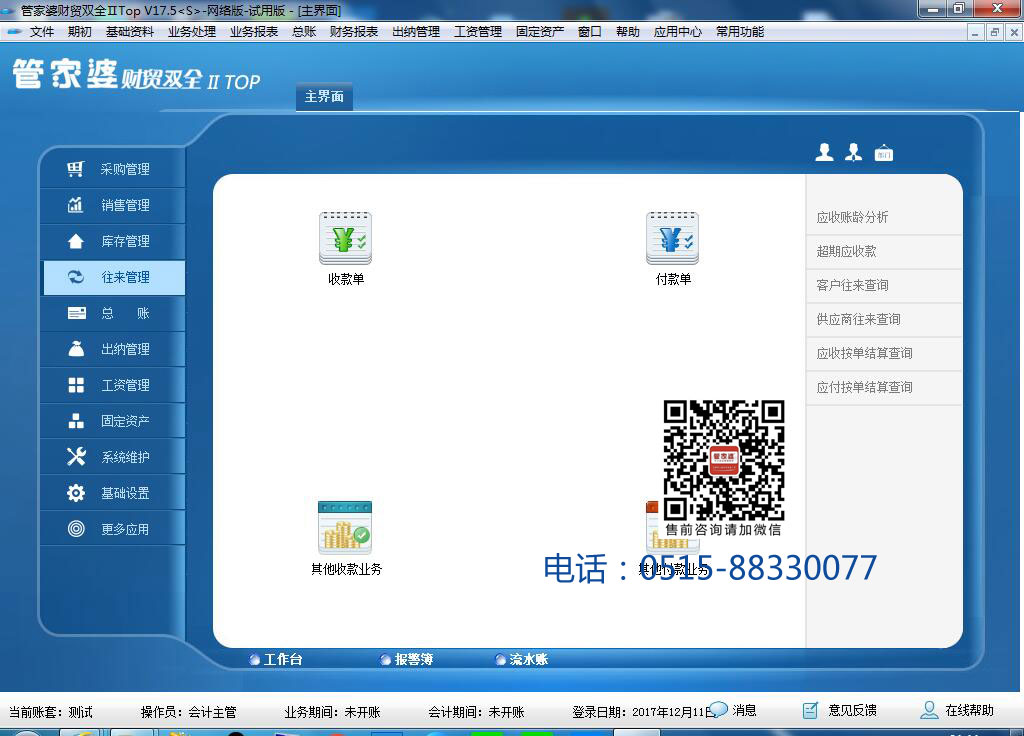The image size is (1024, 736).
Task: Open 供应商往来查询 link
Action: (x=858, y=319)
